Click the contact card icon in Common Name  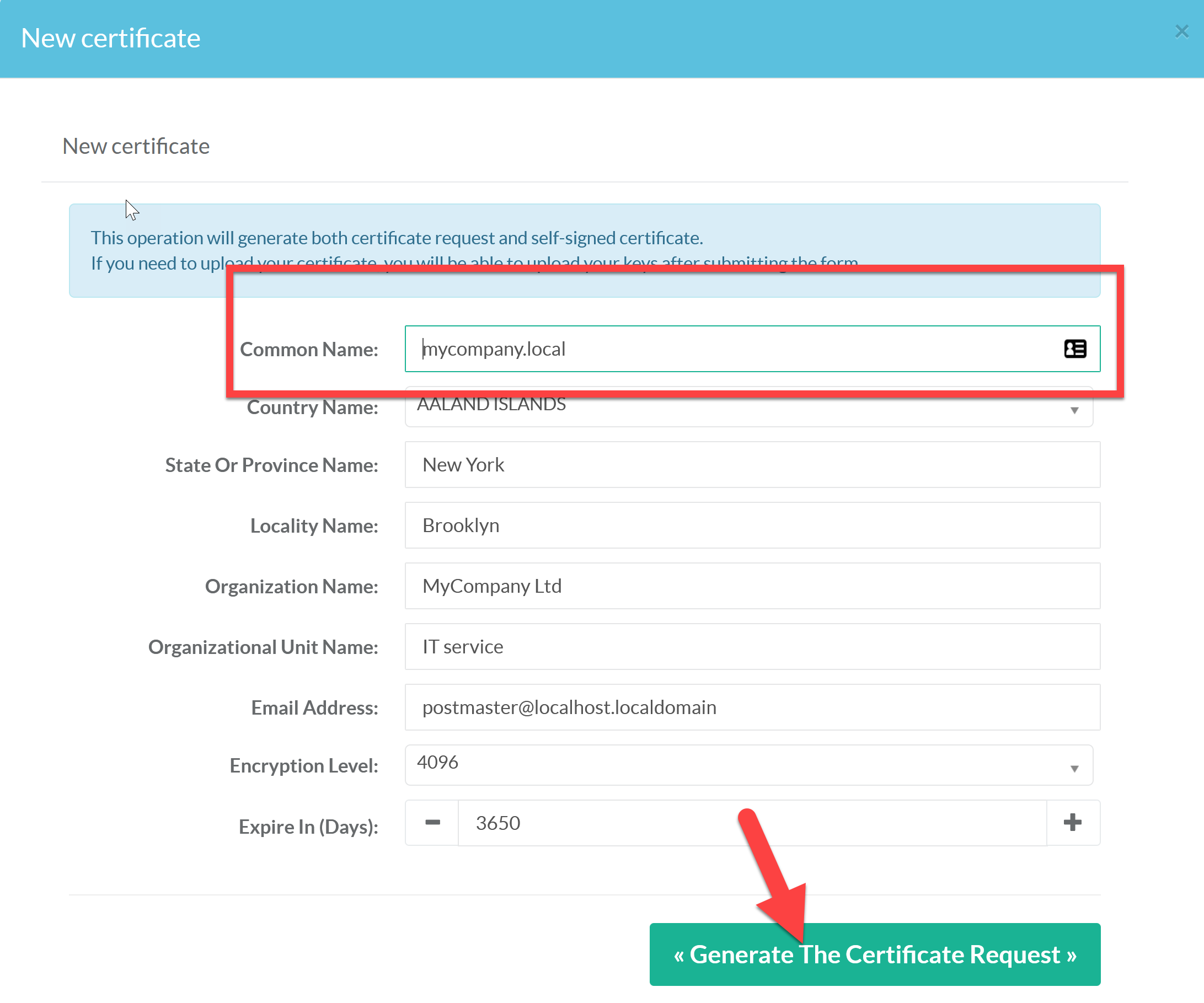click(1074, 348)
